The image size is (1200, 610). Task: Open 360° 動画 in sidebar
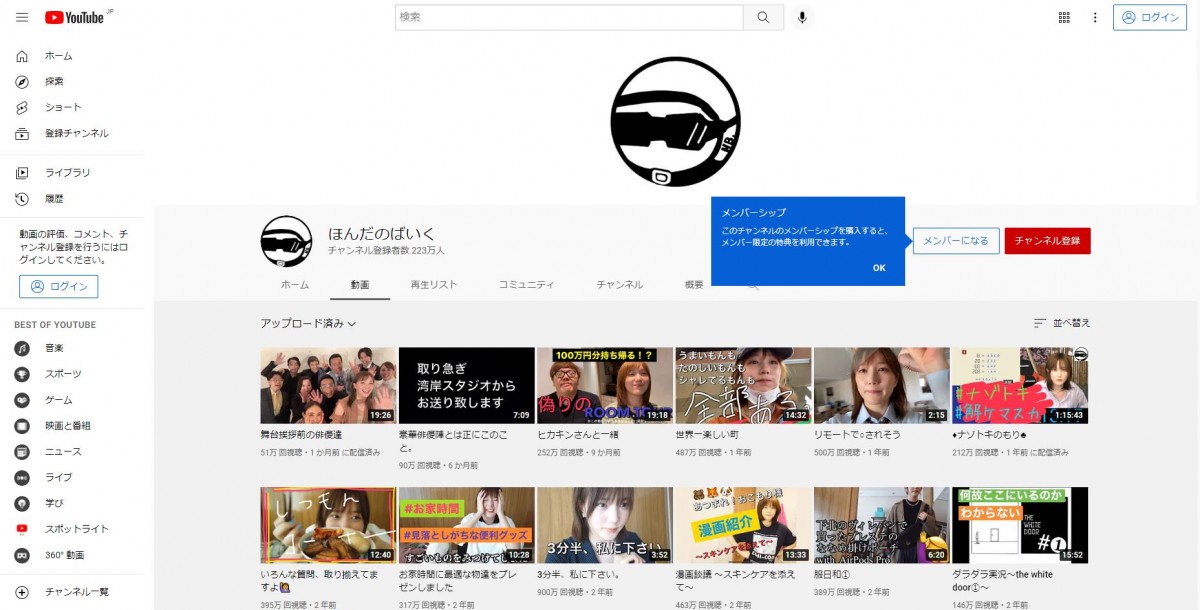(72, 555)
